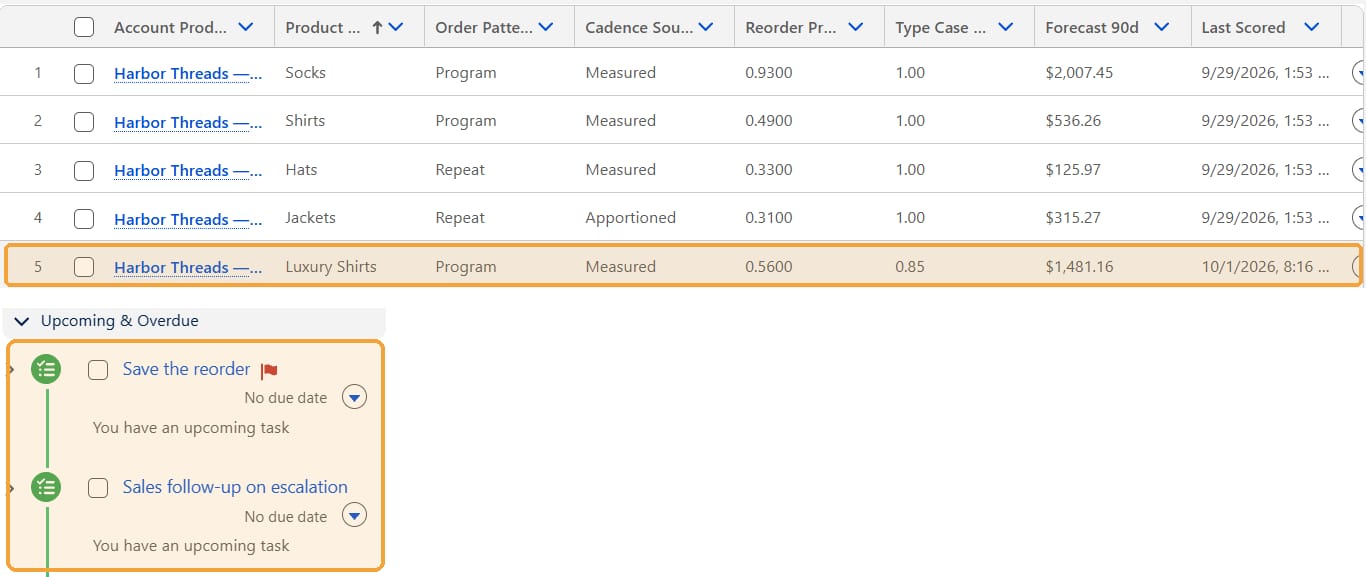Click the Apportioned cadence source cell
Viewport: 1366px width, 577px height.
click(x=630, y=218)
